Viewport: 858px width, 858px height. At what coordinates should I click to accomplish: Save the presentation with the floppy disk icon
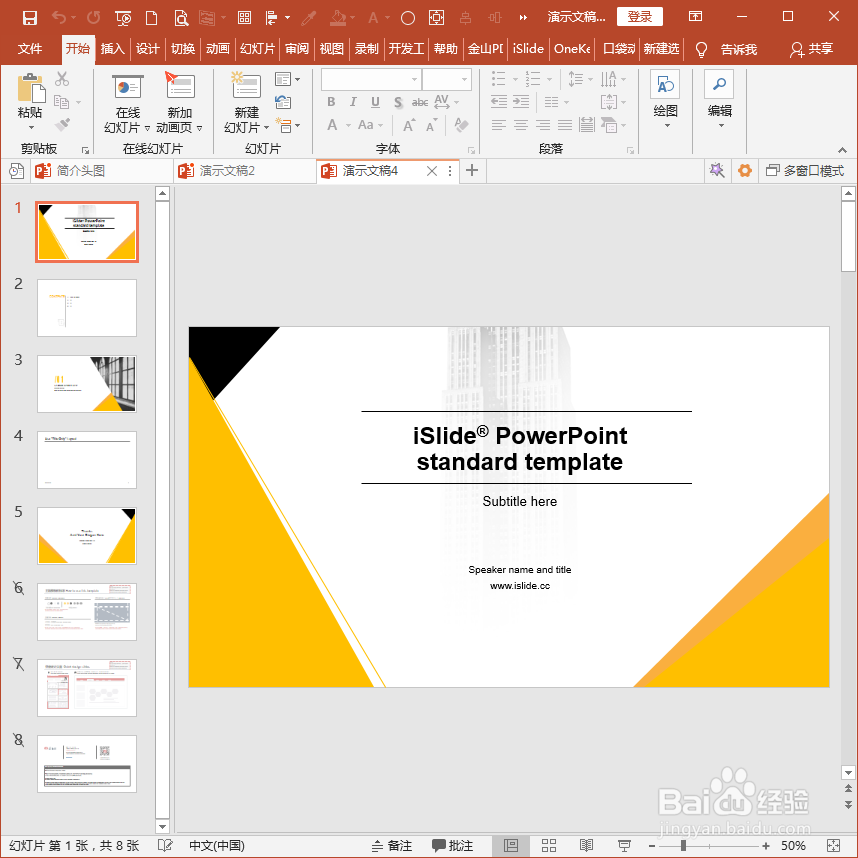coord(30,18)
